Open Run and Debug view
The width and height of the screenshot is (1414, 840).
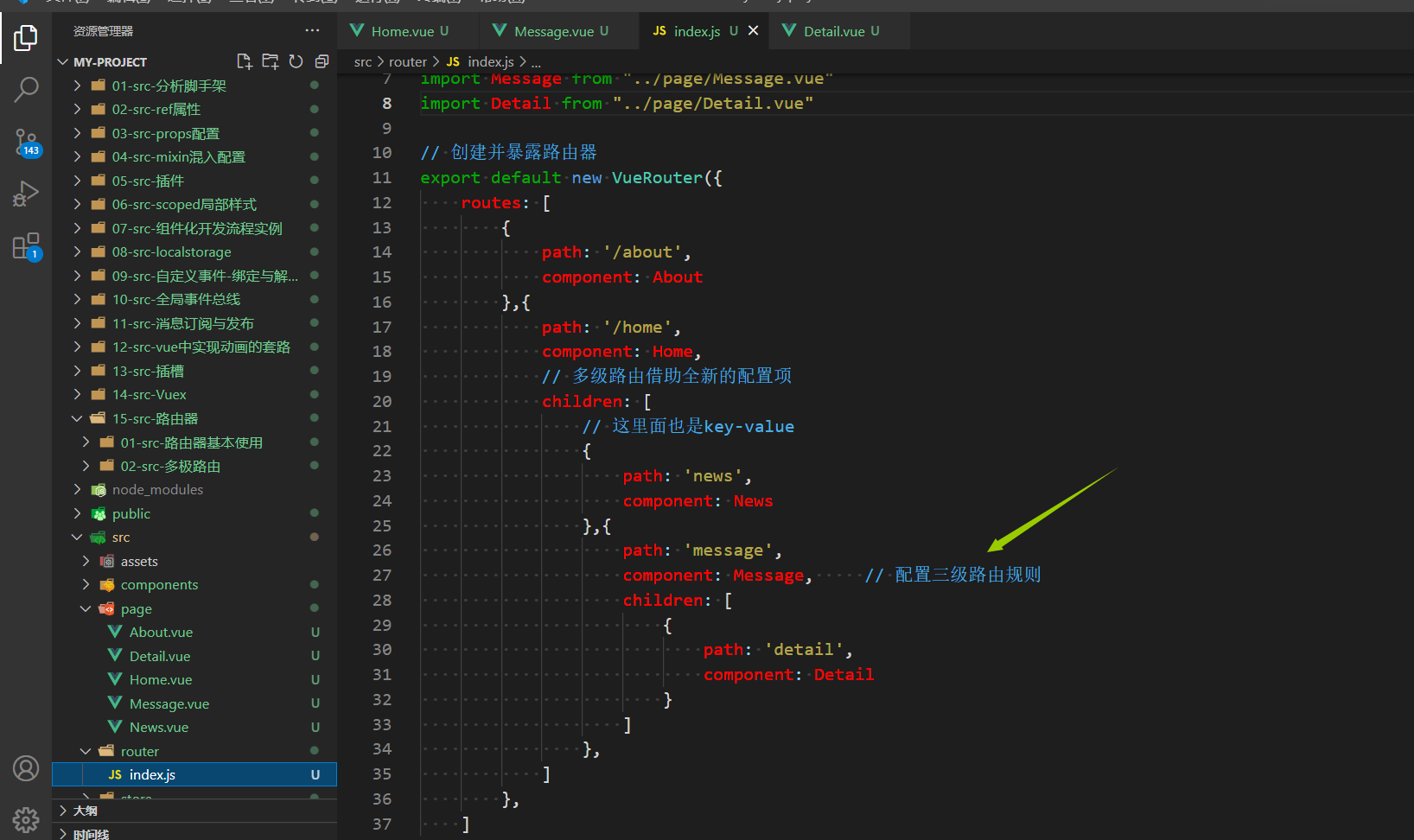click(26, 193)
